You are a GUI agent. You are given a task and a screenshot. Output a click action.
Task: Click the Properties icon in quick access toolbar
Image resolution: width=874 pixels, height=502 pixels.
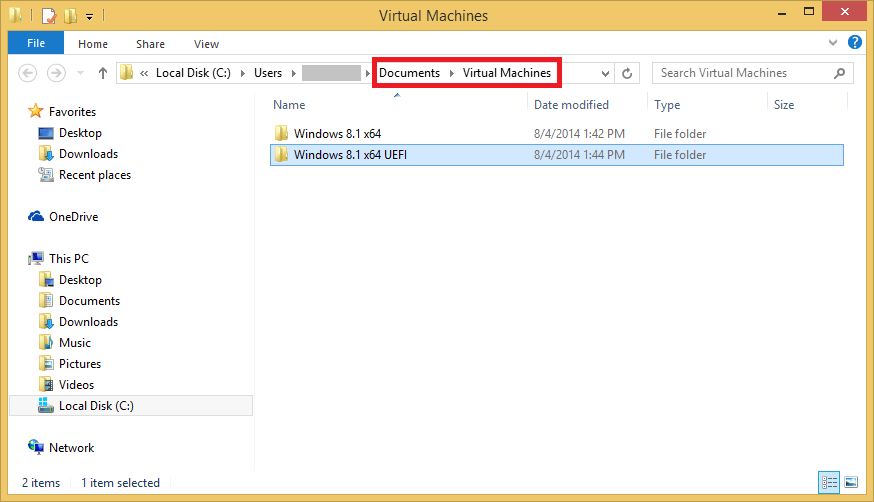pyautogui.click(x=48, y=16)
